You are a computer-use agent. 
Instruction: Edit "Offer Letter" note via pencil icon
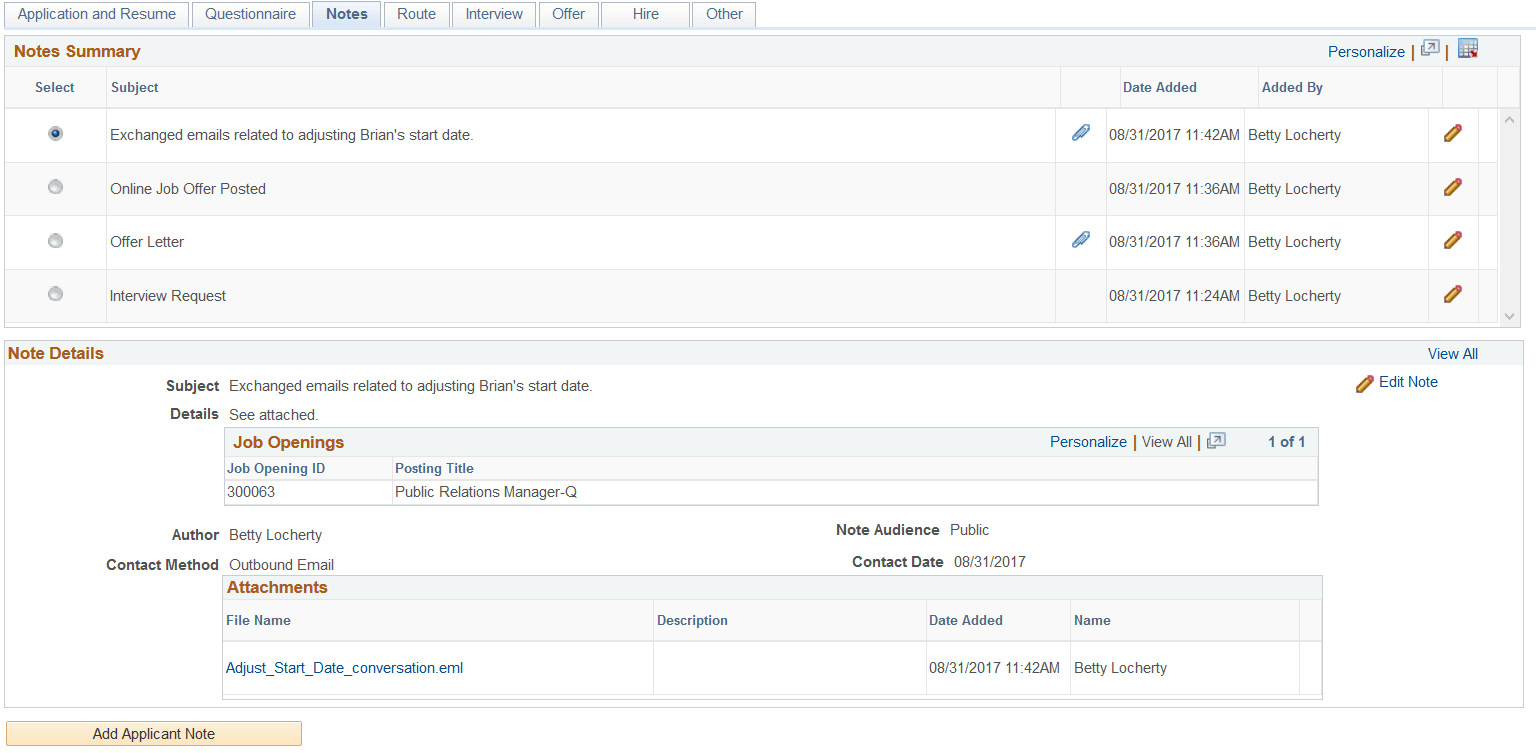pyautogui.click(x=1452, y=240)
